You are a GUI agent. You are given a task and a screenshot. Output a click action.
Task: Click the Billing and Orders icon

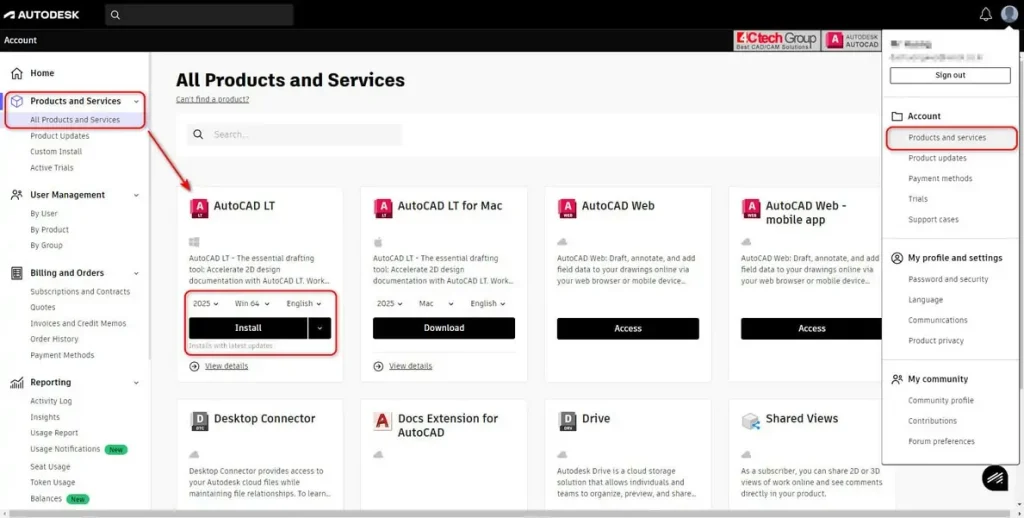click(17, 273)
